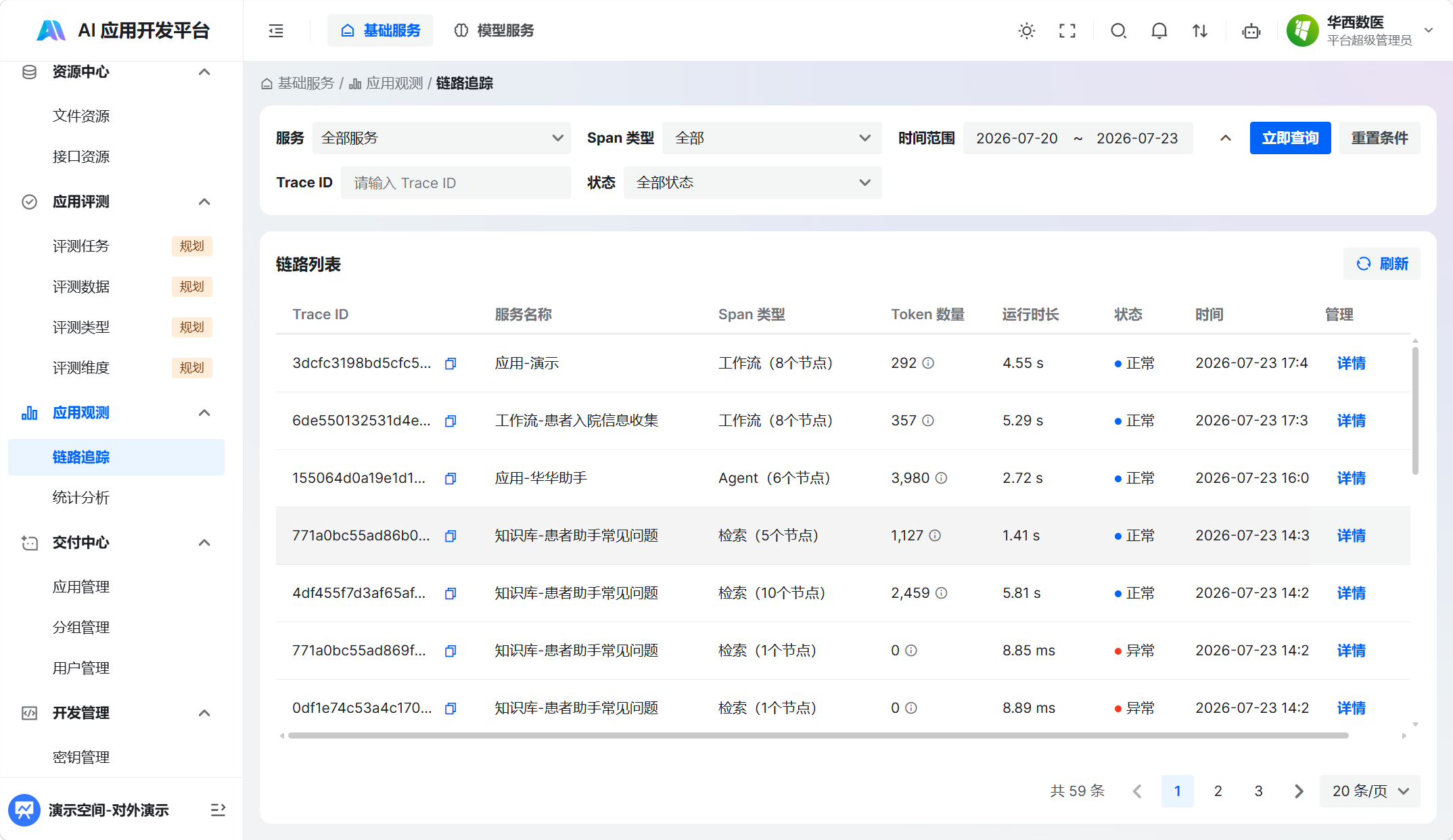The width and height of the screenshot is (1453, 840).
Task: Go to page 2
Action: point(1218,791)
